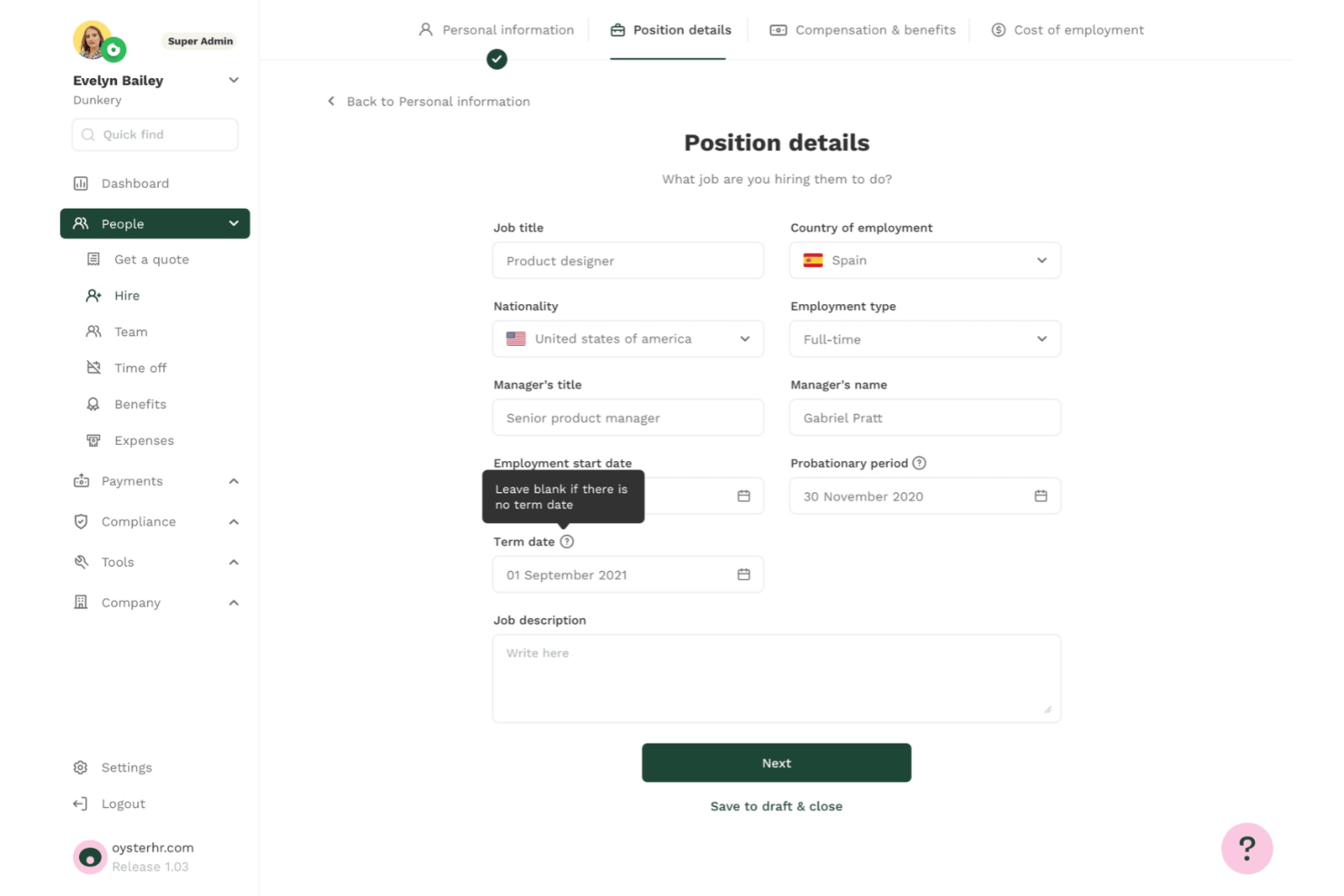Image resolution: width=1344 pixels, height=896 pixels.
Task: Toggle the Tools section chevron
Action: coord(233,562)
